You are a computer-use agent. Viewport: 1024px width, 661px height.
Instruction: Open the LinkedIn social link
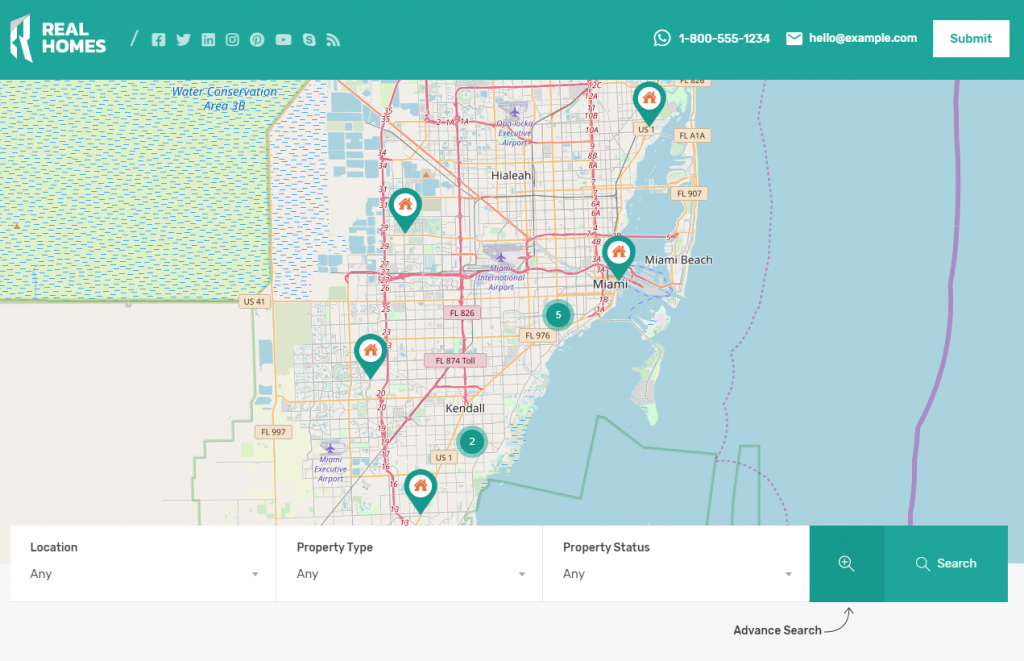[x=208, y=40]
